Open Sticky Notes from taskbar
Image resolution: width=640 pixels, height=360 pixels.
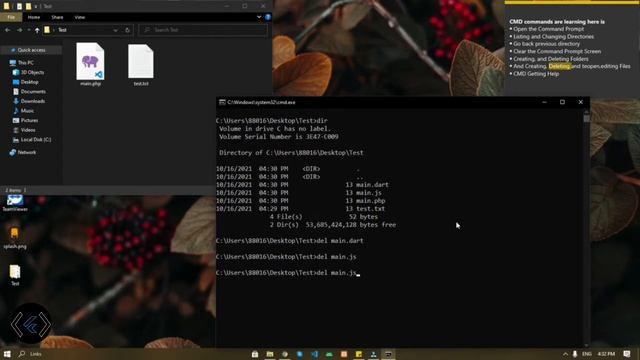point(359,354)
